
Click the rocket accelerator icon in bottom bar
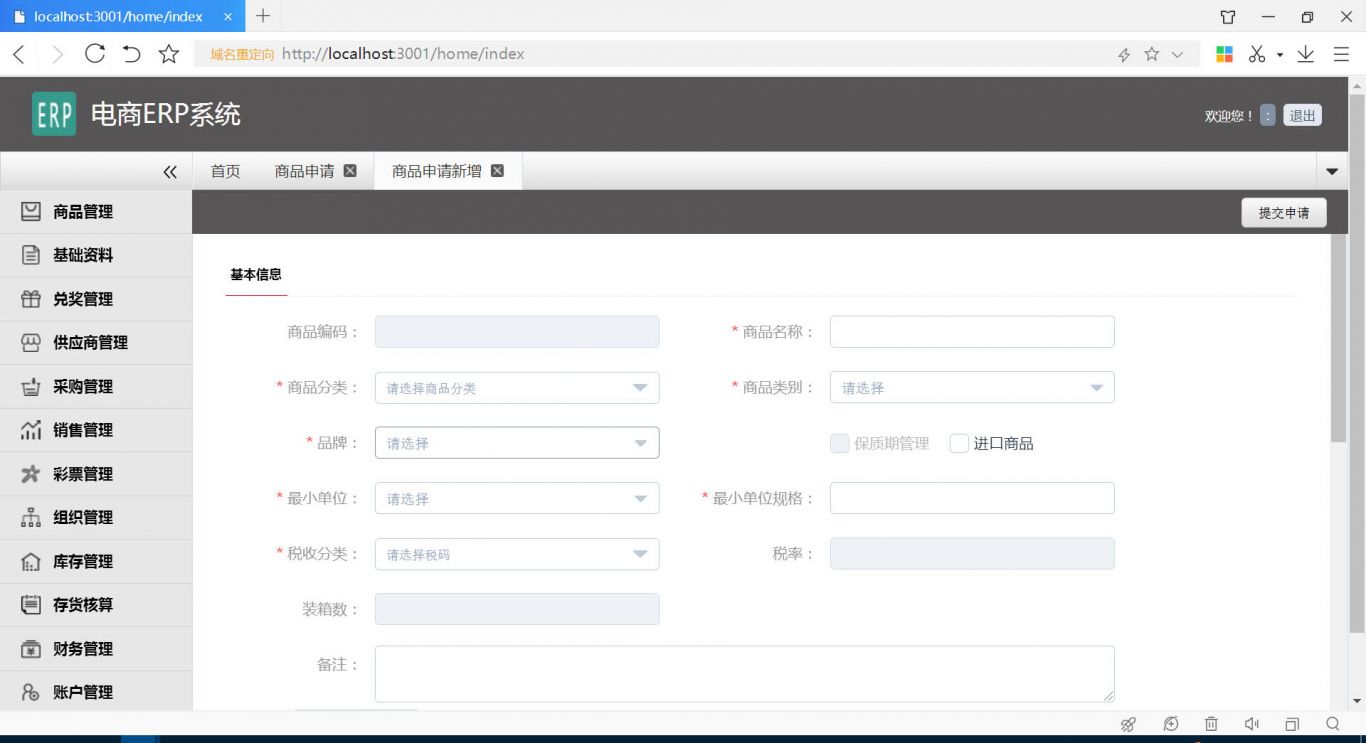pyautogui.click(x=1128, y=724)
